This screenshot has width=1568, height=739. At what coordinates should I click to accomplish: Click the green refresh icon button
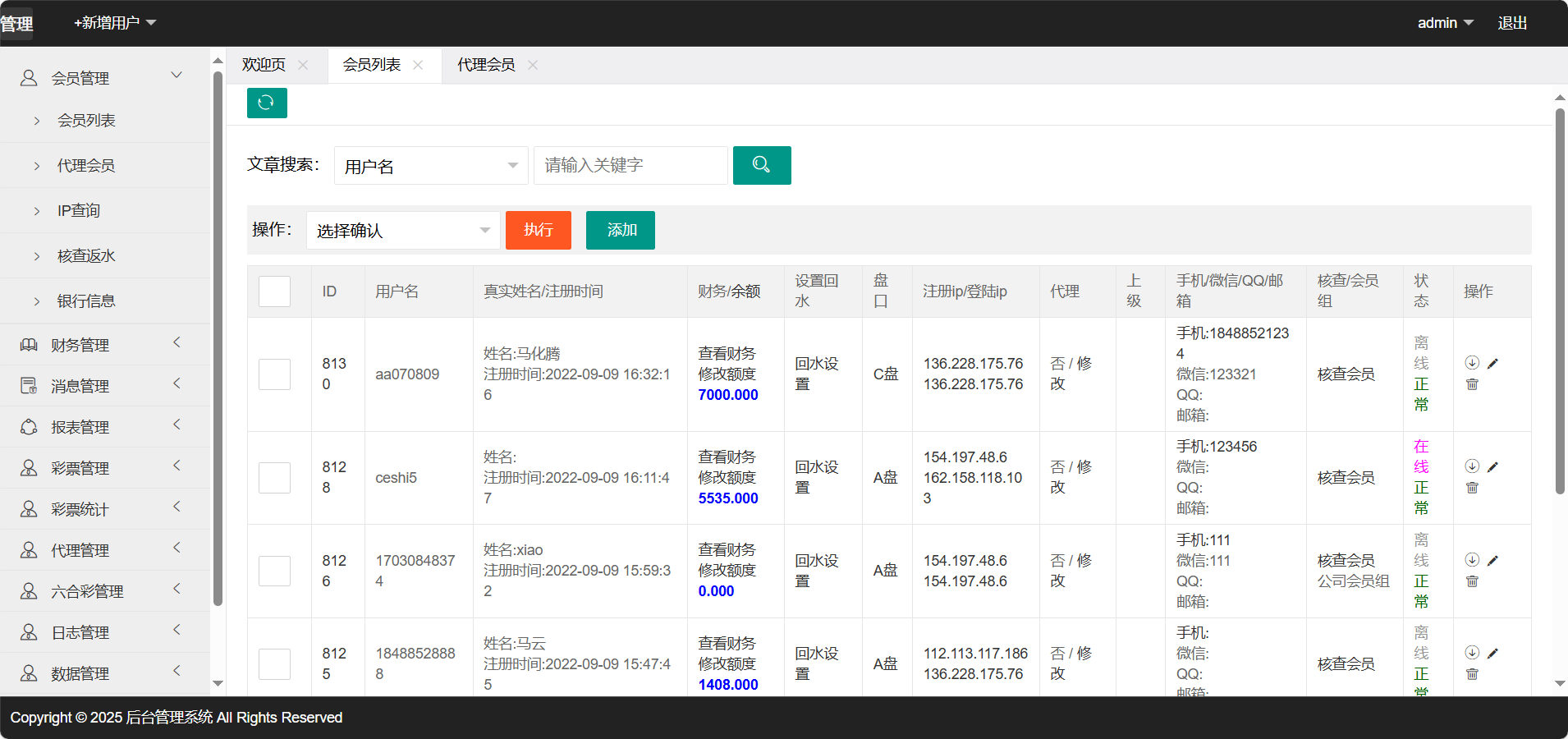pos(267,103)
